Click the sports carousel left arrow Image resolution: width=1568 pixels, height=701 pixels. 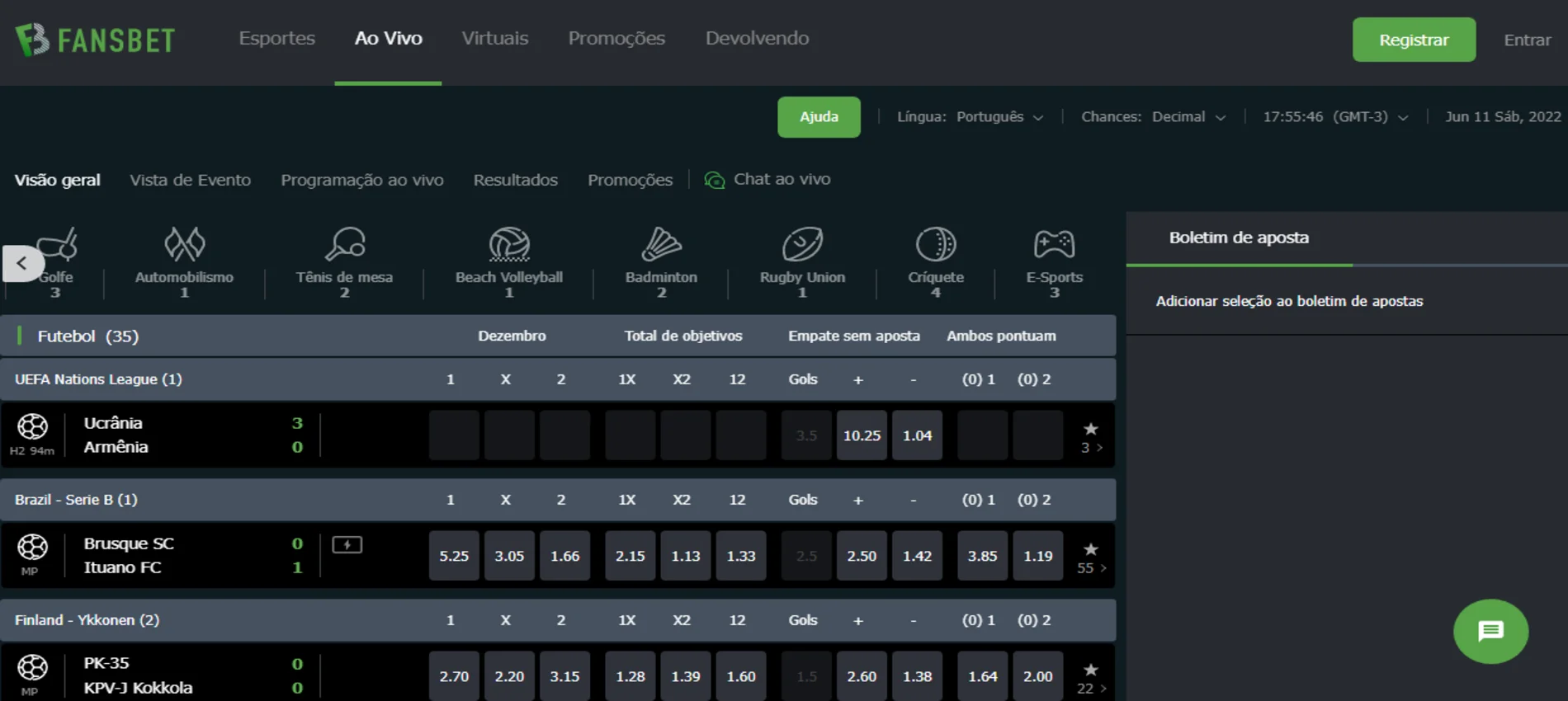click(x=22, y=264)
